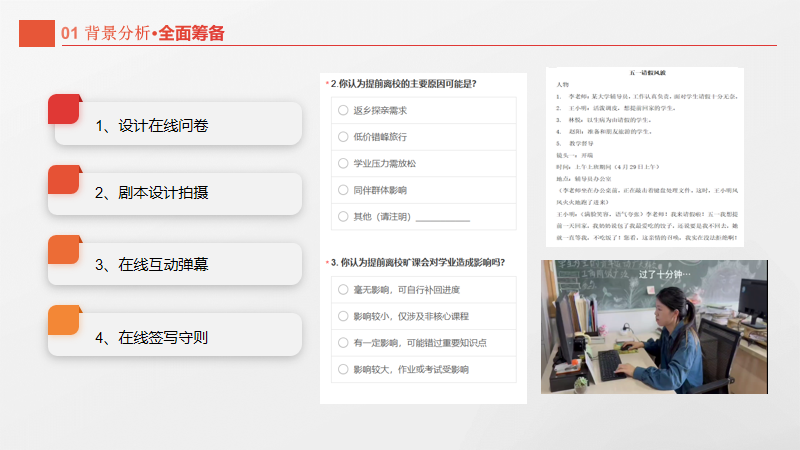Screen dimensions: 800x450
Task: Select radio button 影响较小,仅涉及非核心课程
Action: 343,316
